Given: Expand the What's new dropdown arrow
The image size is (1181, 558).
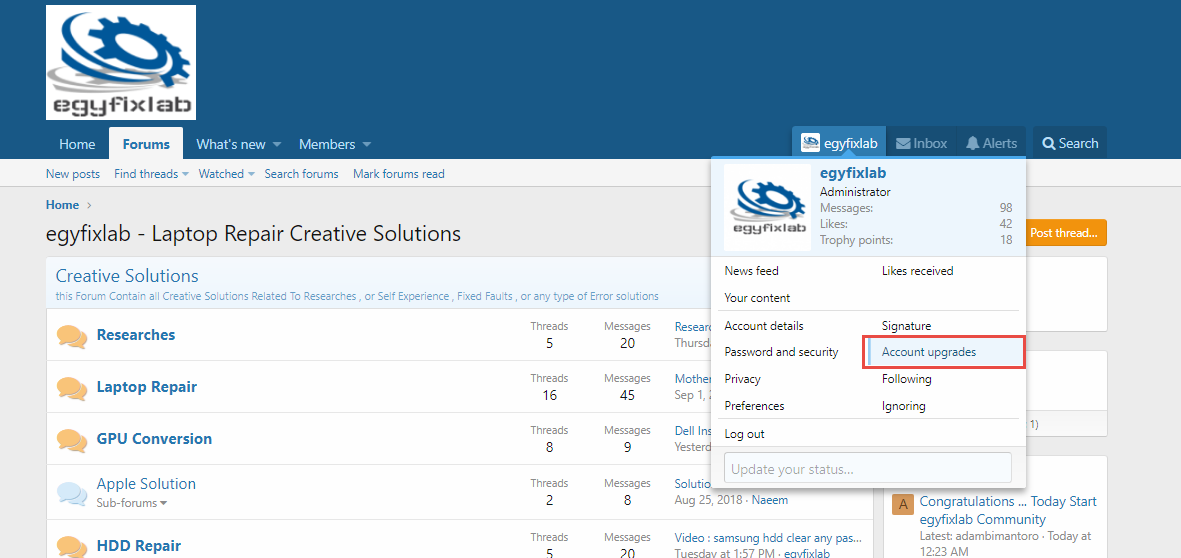Looking at the screenshot, I should [x=276, y=144].
